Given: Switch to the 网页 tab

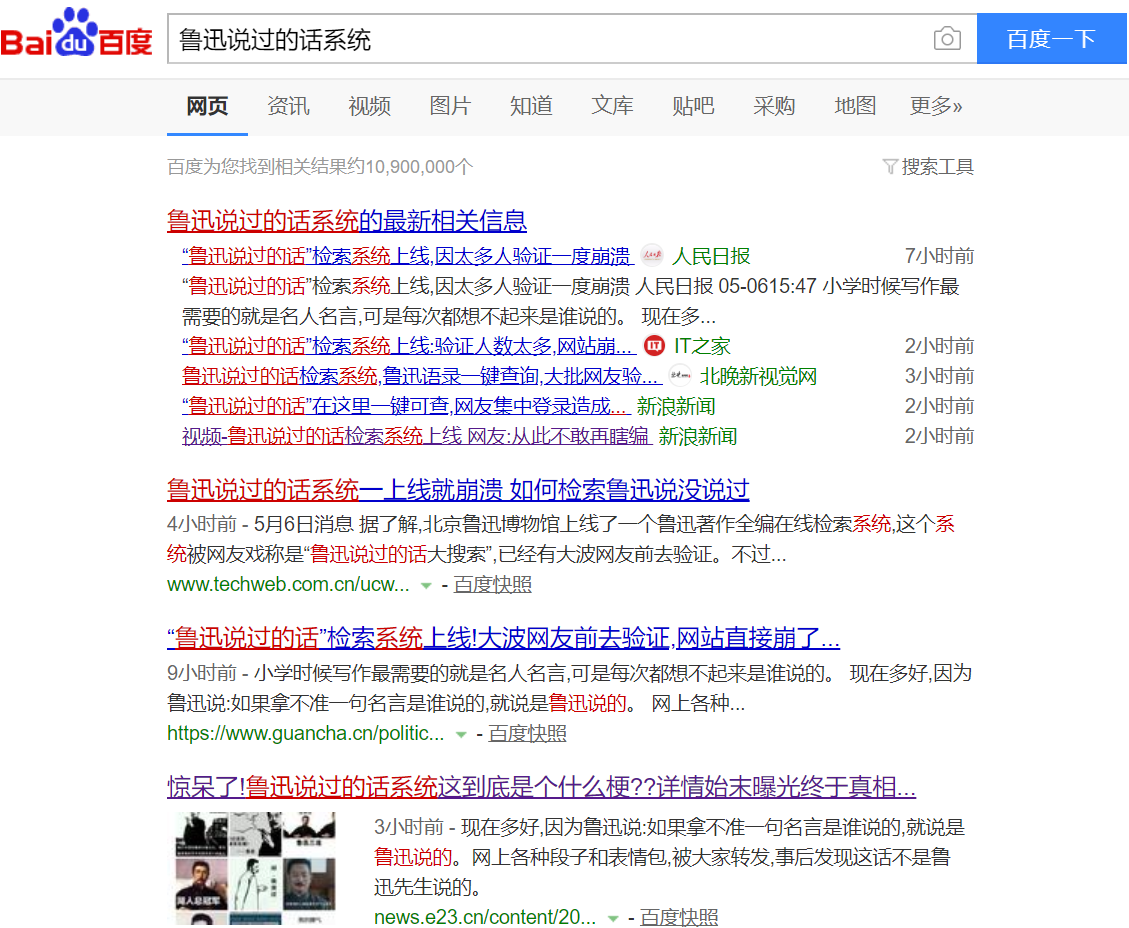Looking at the screenshot, I should [x=207, y=107].
